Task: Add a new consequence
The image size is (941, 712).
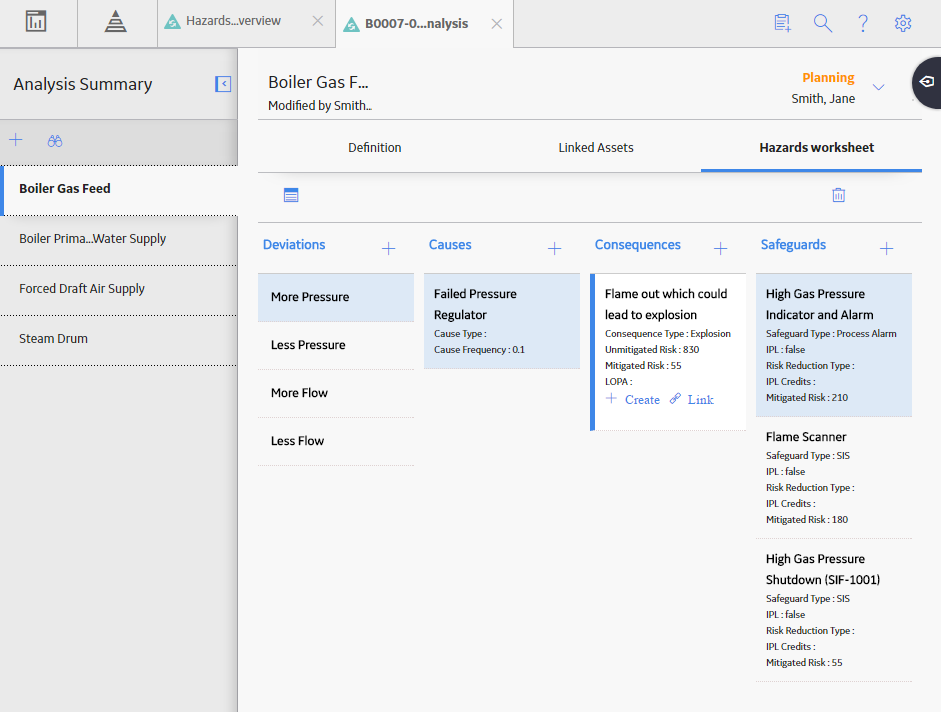Action: tap(721, 248)
